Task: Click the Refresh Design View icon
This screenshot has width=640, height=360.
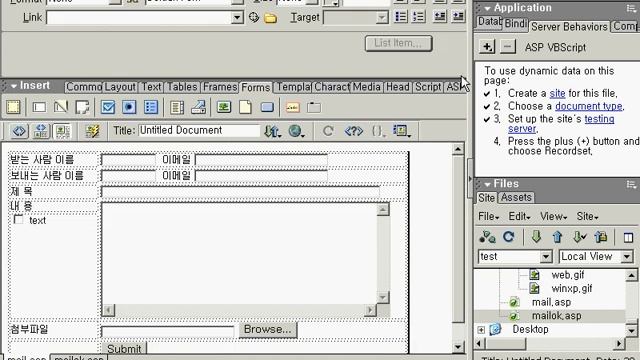Action: pyautogui.click(x=328, y=131)
